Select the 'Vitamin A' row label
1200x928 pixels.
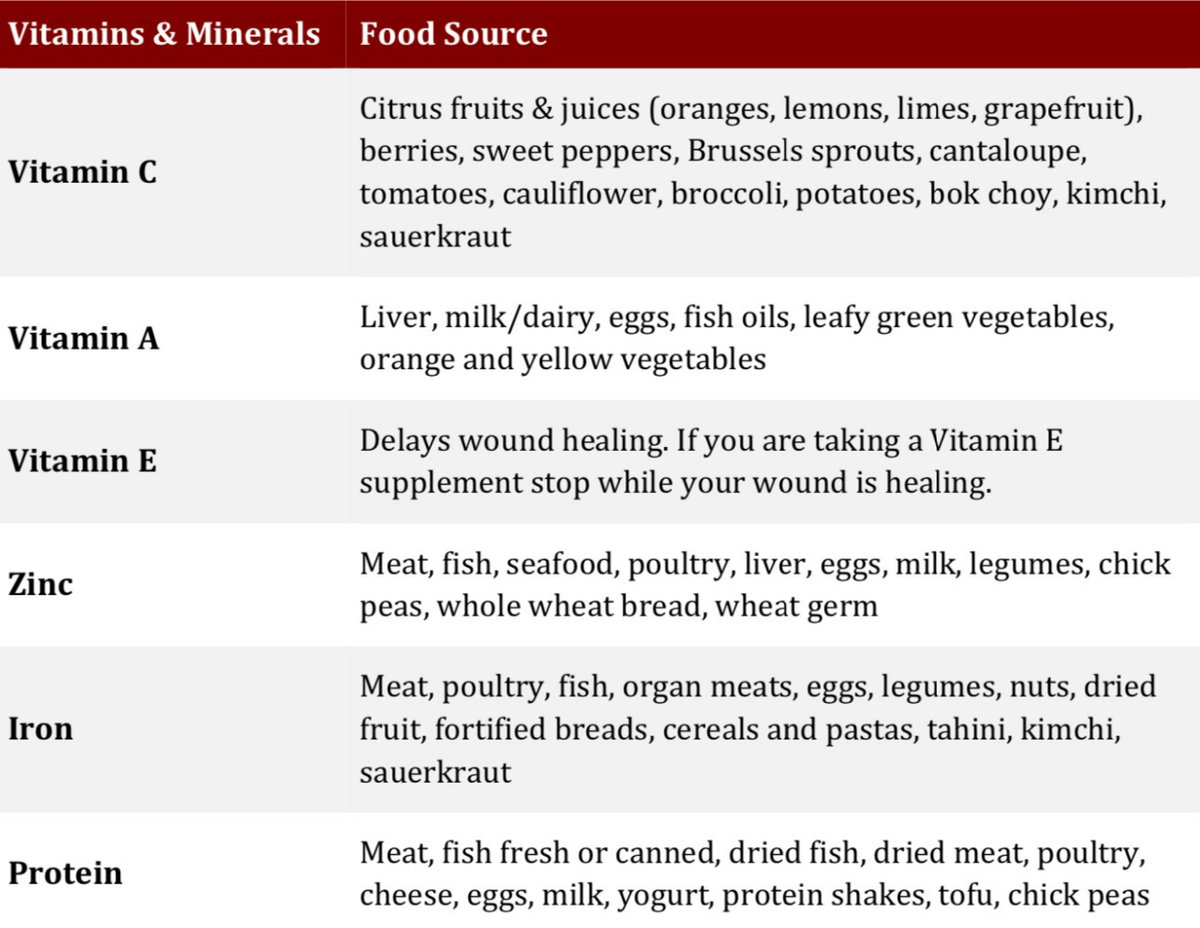pyautogui.click(x=84, y=338)
